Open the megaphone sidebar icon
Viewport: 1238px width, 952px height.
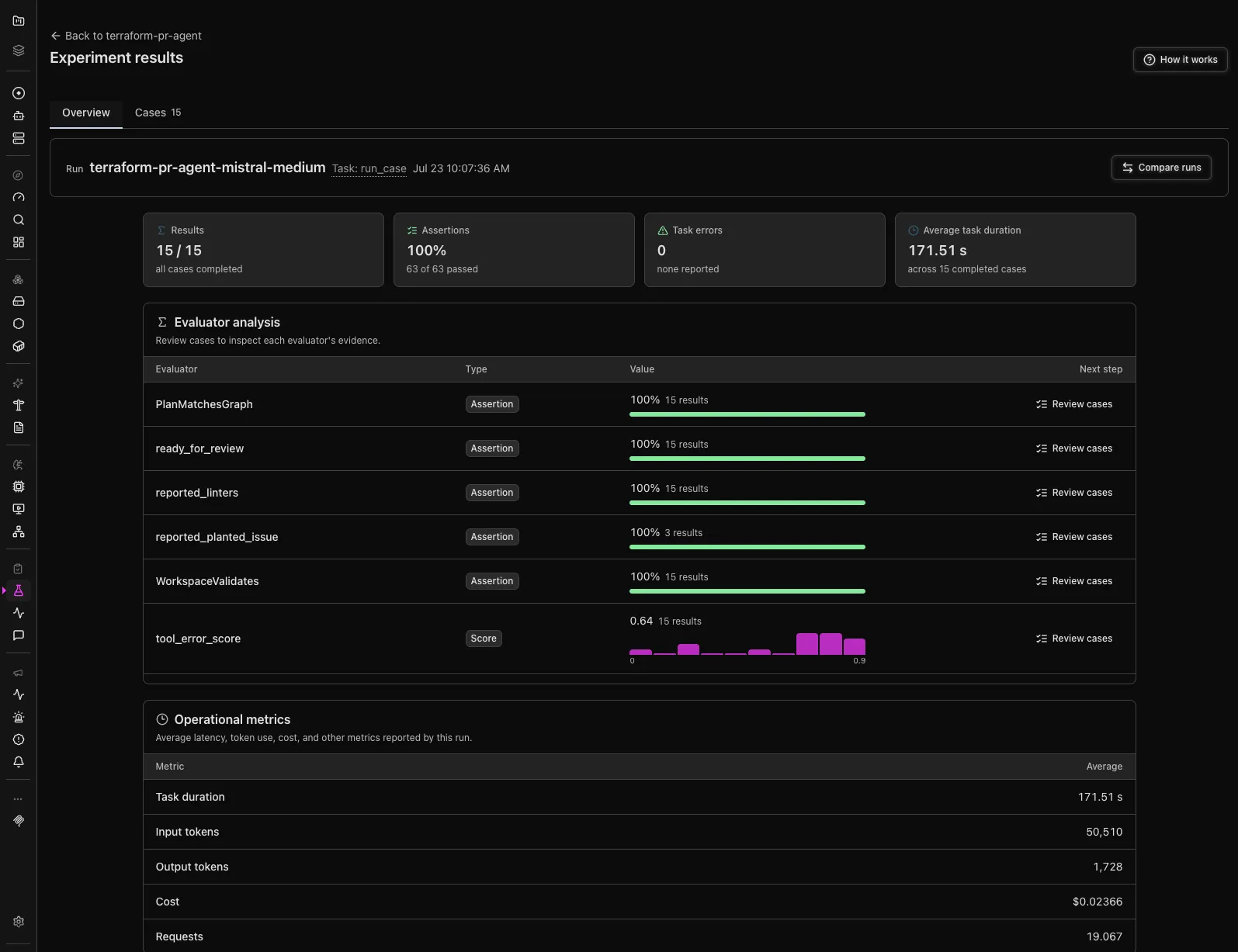19,673
